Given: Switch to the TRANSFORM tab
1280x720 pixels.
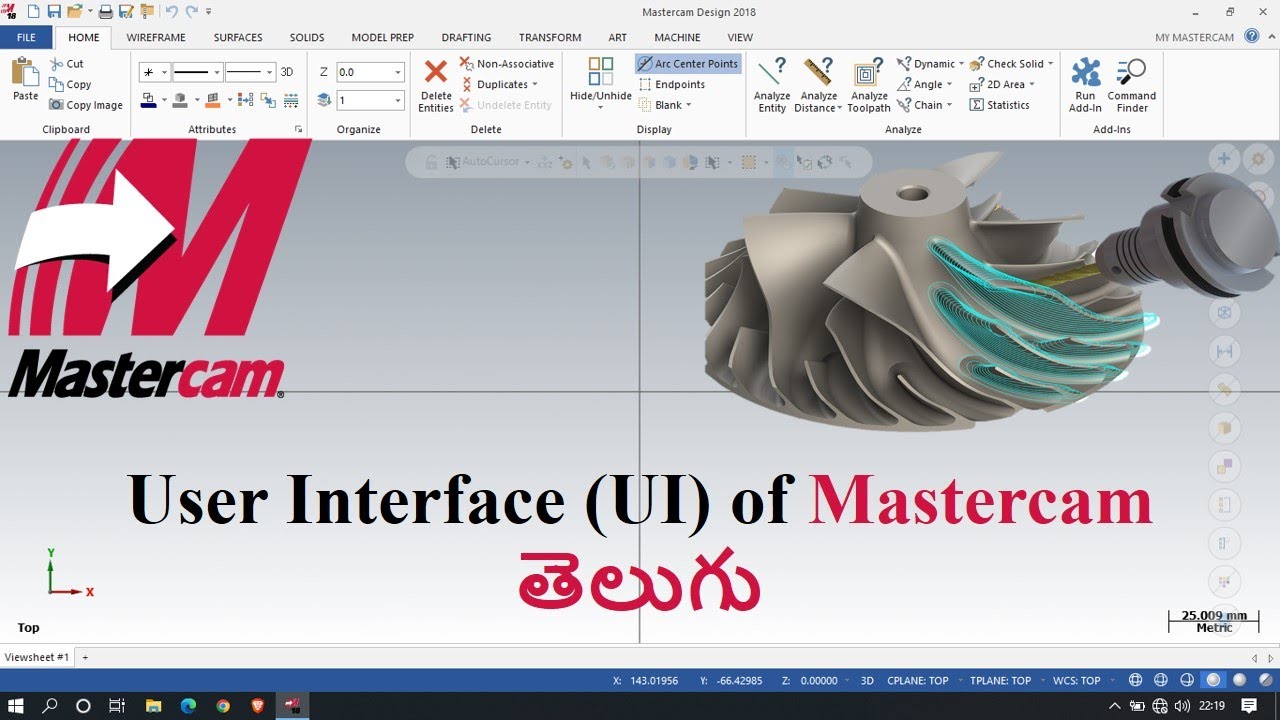Looking at the screenshot, I should [x=550, y=37].
